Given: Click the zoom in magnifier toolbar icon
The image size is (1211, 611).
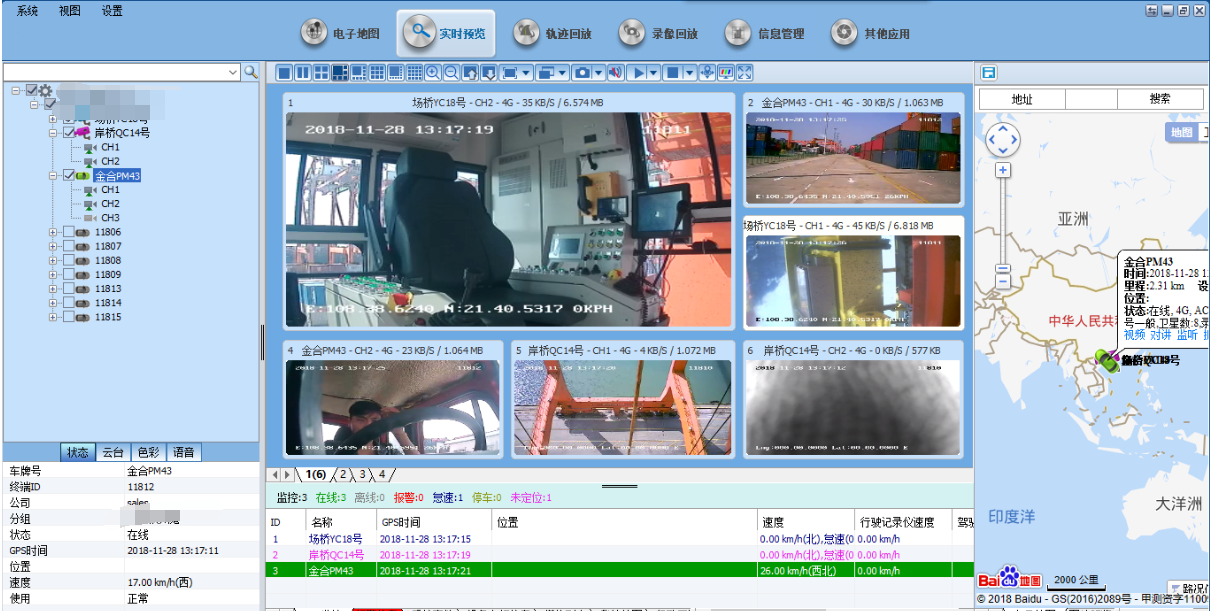Looking at the screenshot, I should [433, 73].
